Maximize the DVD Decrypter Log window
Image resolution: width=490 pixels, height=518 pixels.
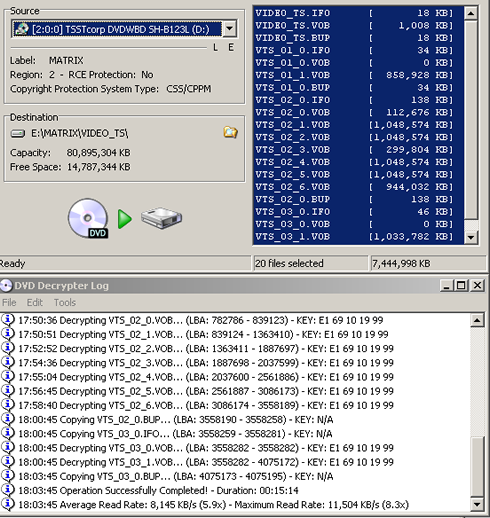[x=462, y=286]
